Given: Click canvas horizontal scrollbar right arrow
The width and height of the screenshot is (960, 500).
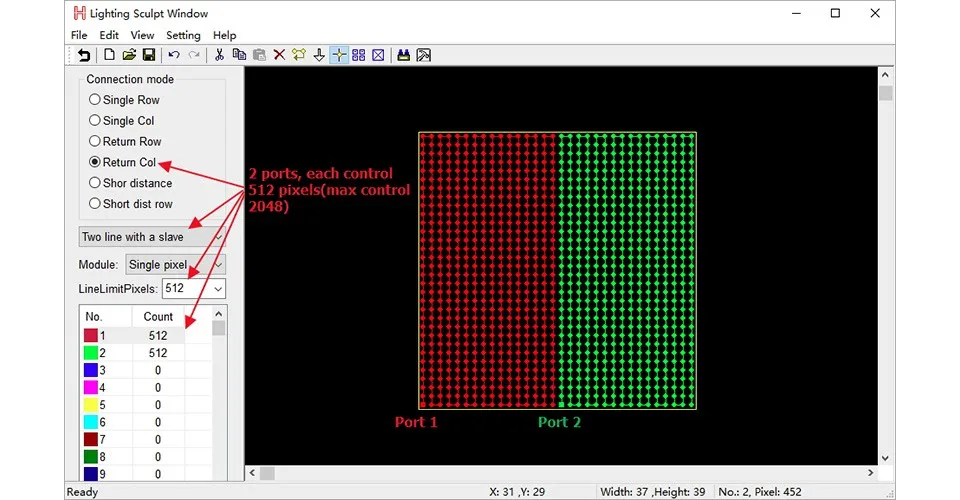Looking at the screenshot, I should [x=871, y=472].
